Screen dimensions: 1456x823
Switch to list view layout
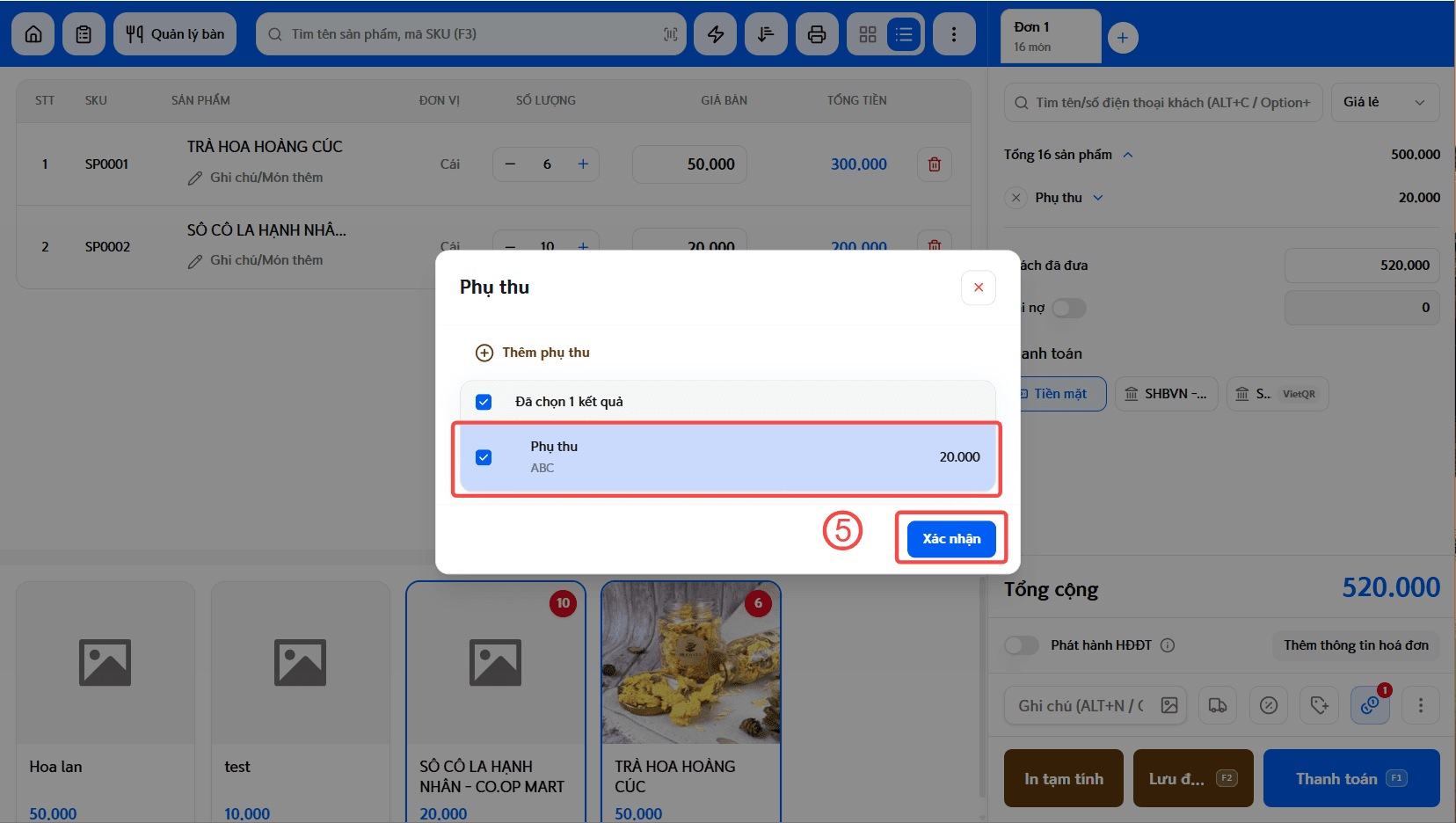pyautogui.click(x=904, y=34)
